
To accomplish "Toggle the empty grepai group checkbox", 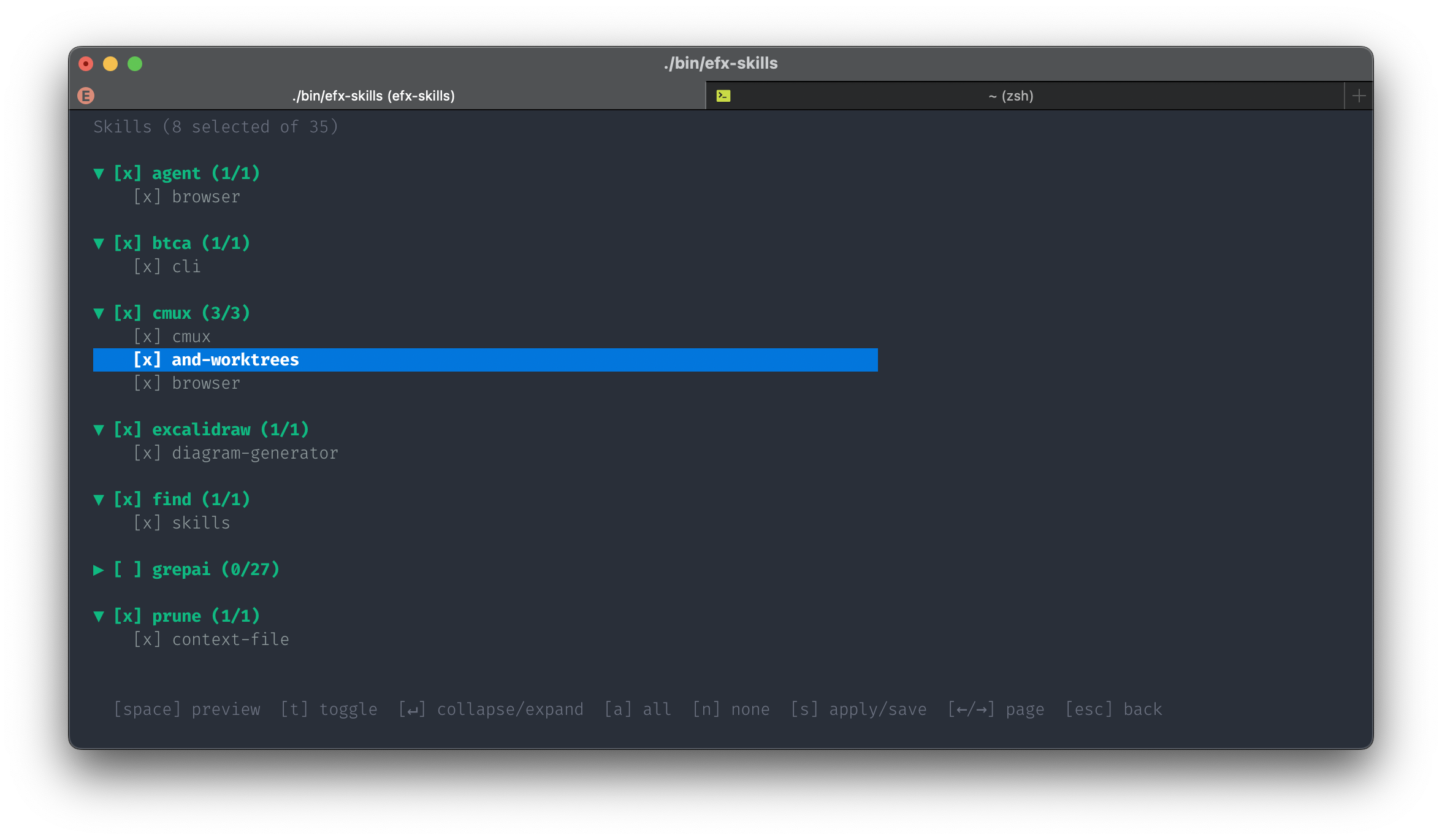I will pyautogui.click(x=128, y=570).
